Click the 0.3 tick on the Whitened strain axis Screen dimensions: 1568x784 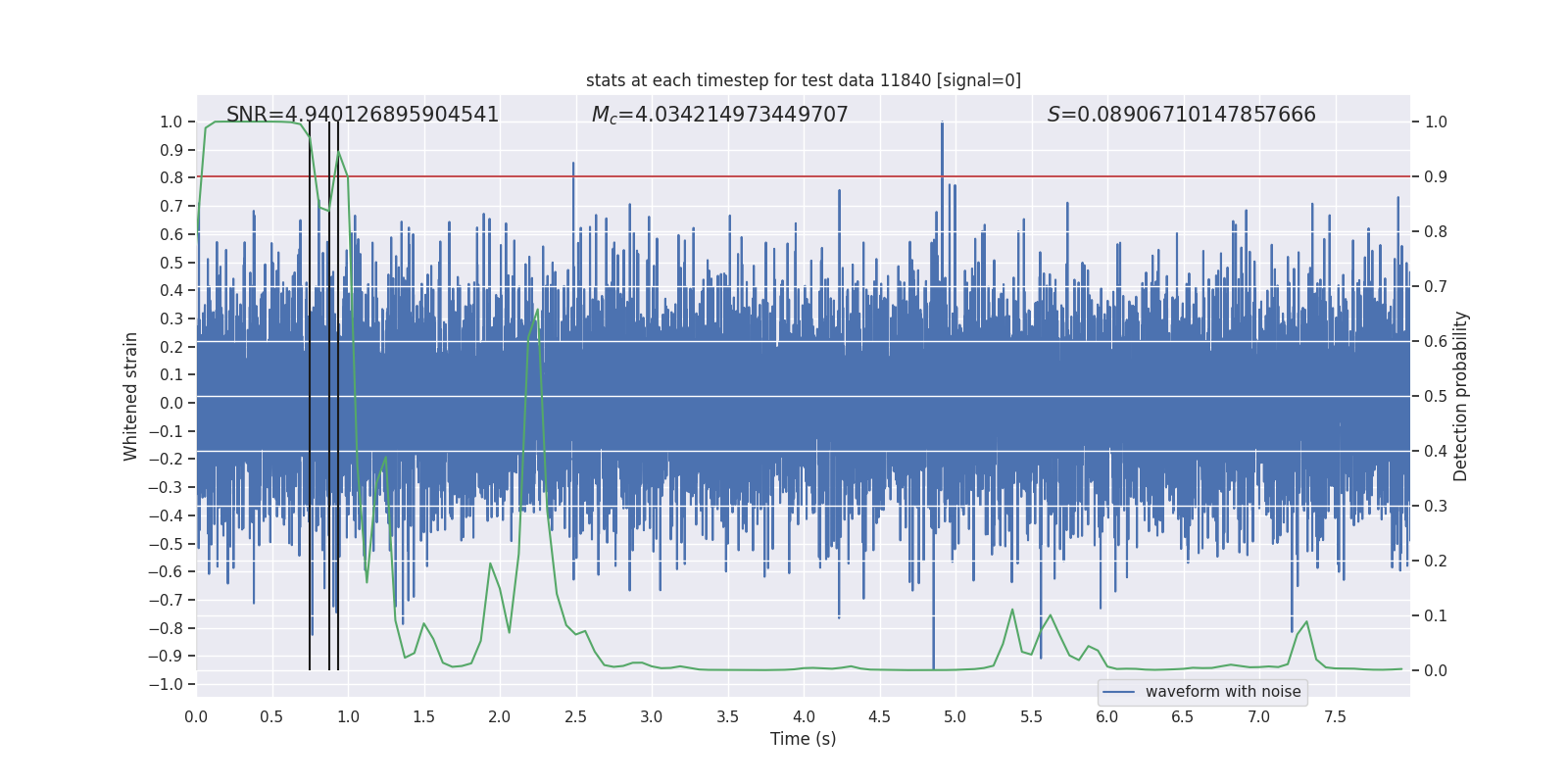[171, 318]
